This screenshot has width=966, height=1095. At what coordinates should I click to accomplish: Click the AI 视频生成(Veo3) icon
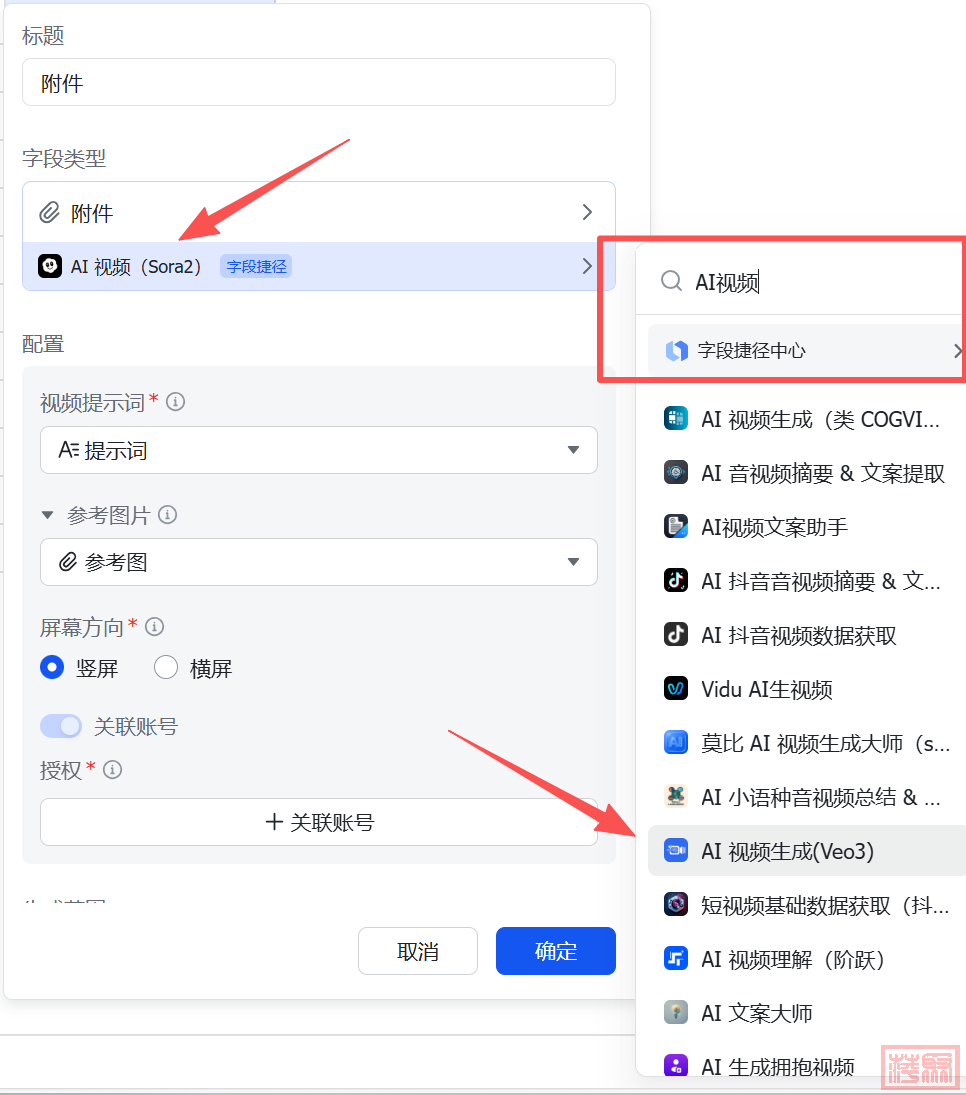pos(676,851)
